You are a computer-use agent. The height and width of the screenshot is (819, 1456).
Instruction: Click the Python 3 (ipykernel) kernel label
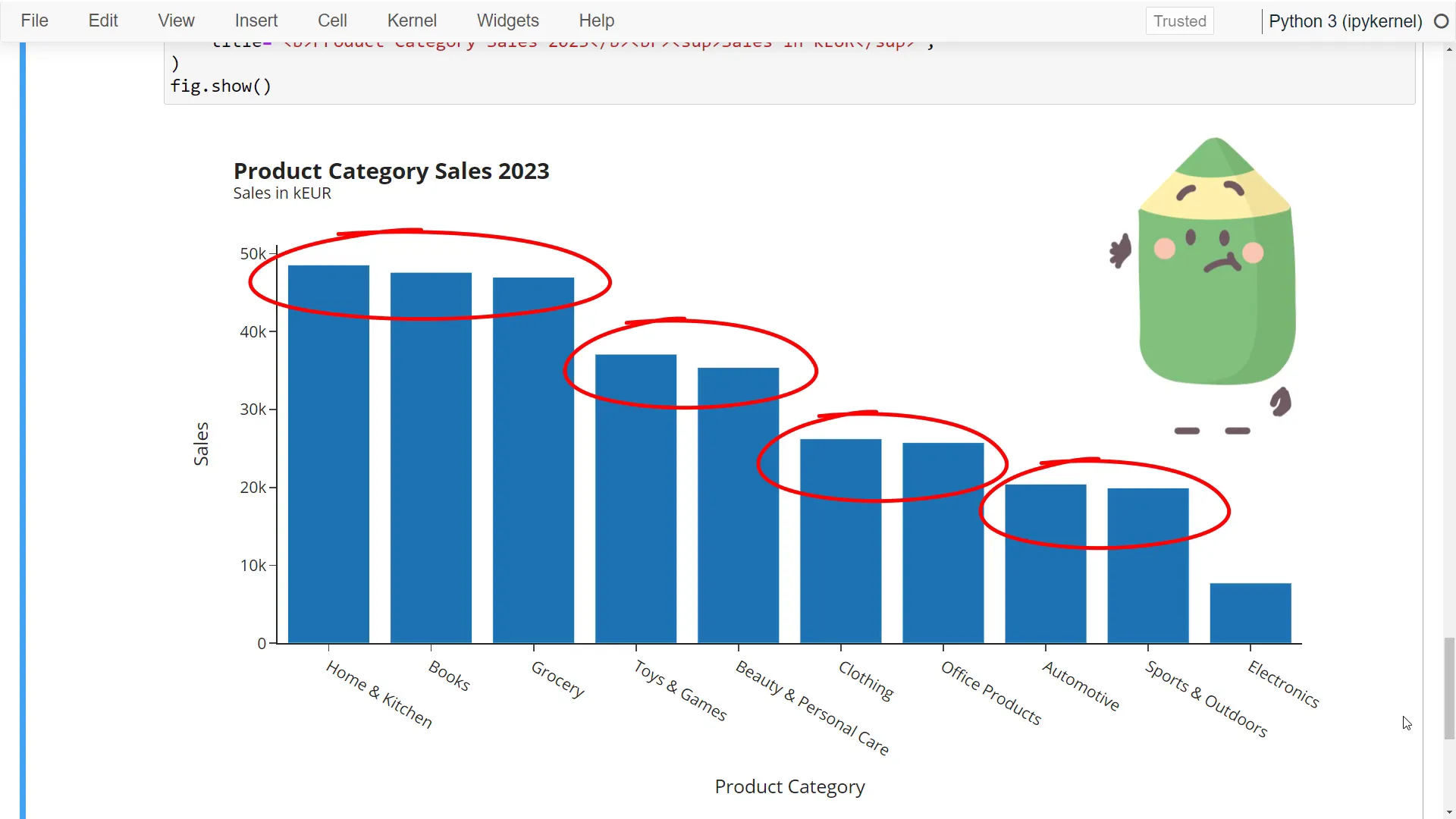(1347, 21)
